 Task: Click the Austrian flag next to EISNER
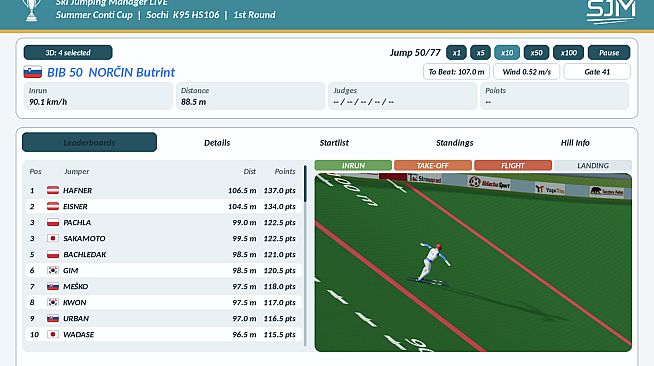53,206
